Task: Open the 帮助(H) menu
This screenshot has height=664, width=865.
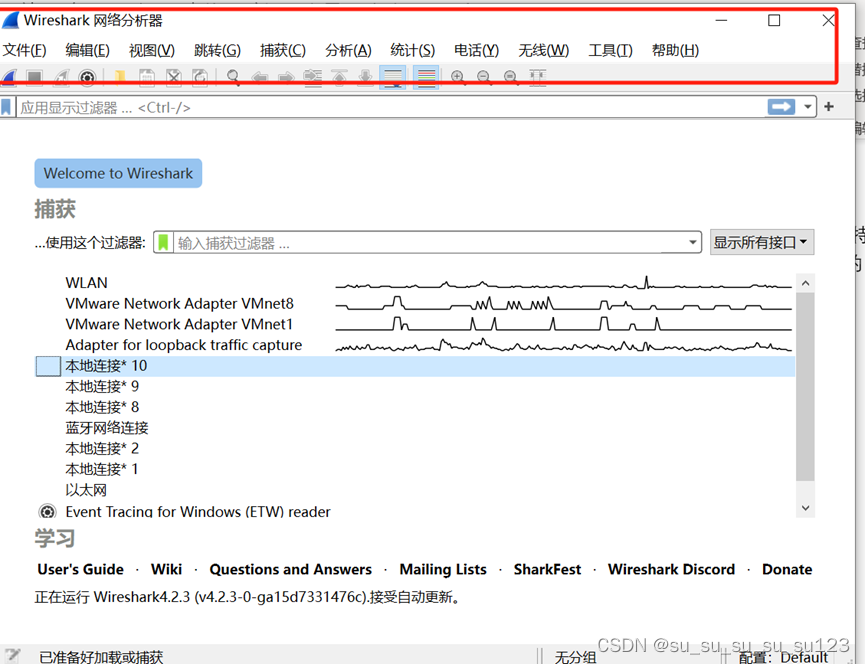Action: (675, 50)
